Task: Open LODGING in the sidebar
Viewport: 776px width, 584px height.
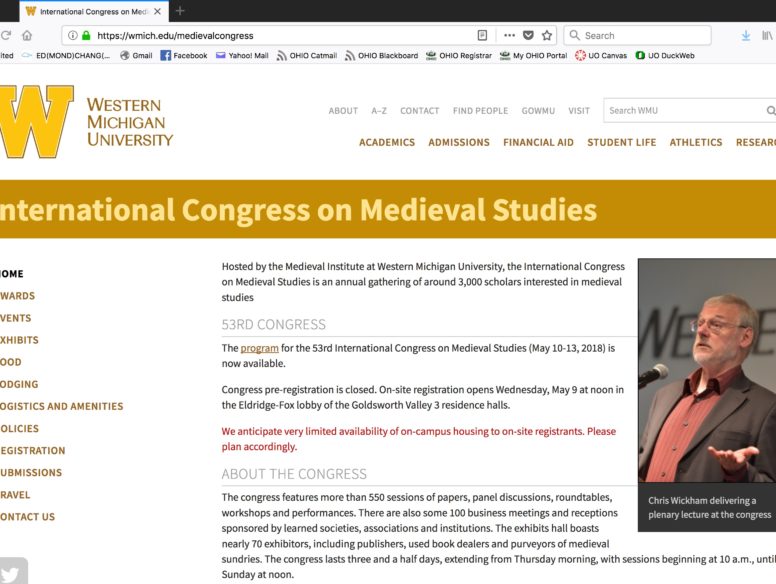Action: coord(19,385)
